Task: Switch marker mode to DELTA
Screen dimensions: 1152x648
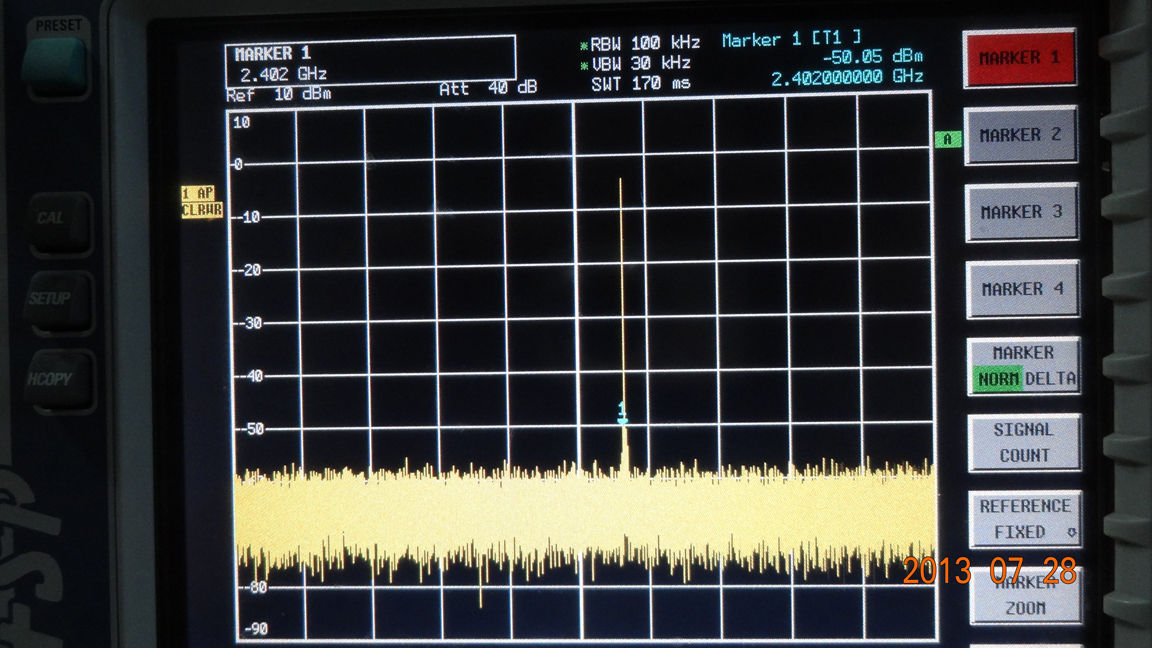Action: click(1051, 379)
